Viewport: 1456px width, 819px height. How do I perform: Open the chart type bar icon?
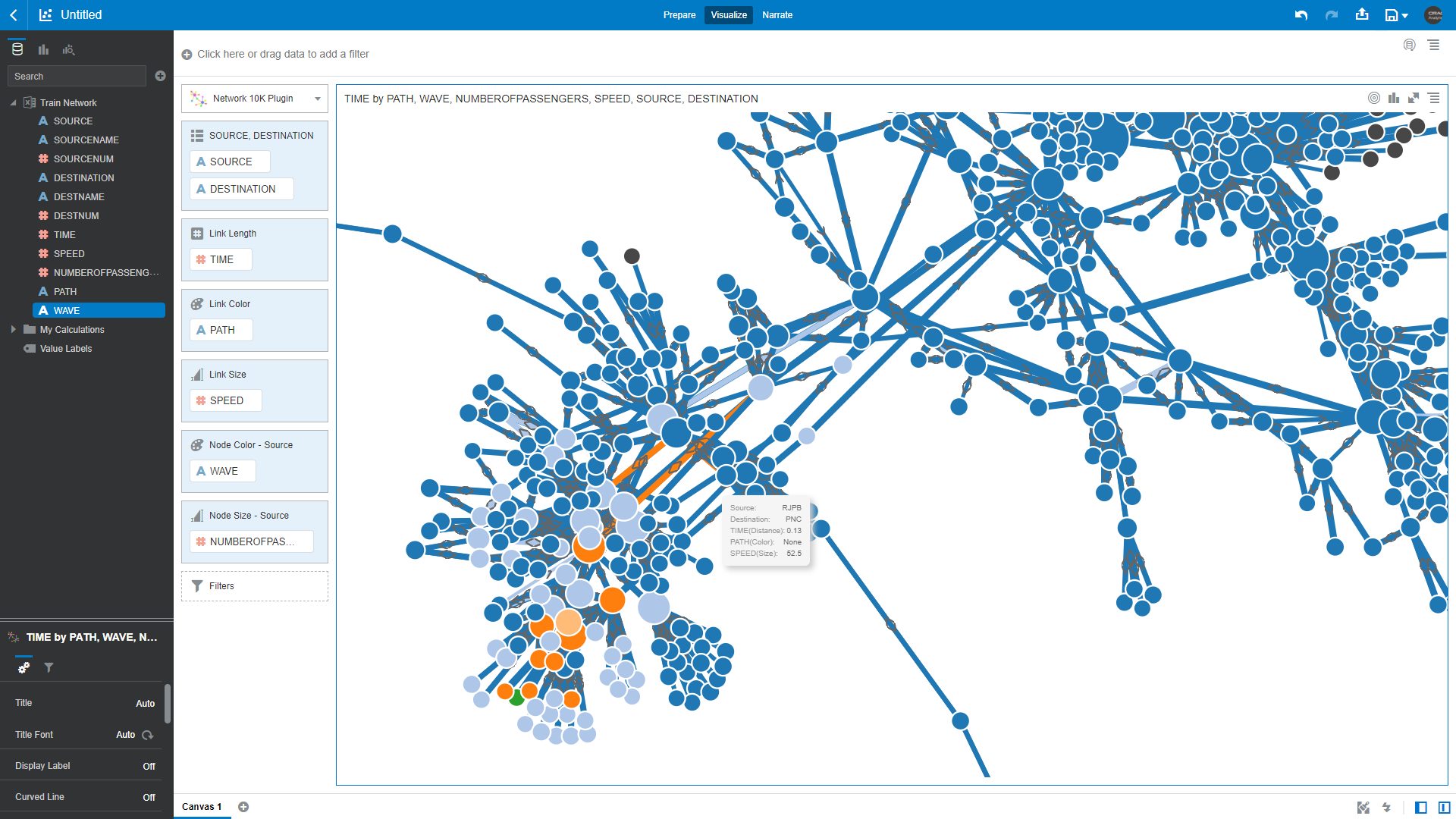[x=1394, y=99]
